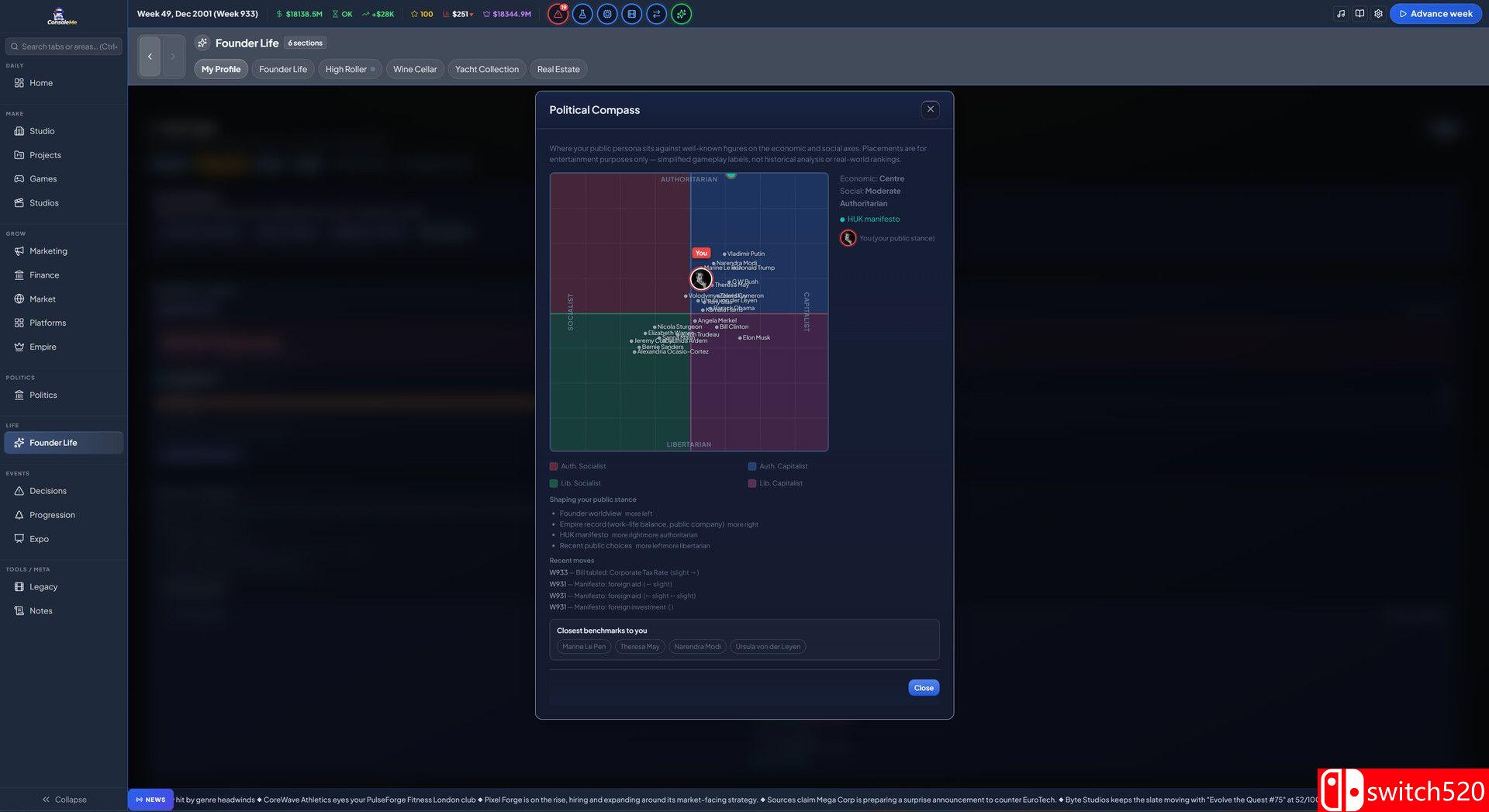The height and width of the screenshot is (812, 1489).
Task: Open the settings gear icon
Action: tap(1378, 14)
